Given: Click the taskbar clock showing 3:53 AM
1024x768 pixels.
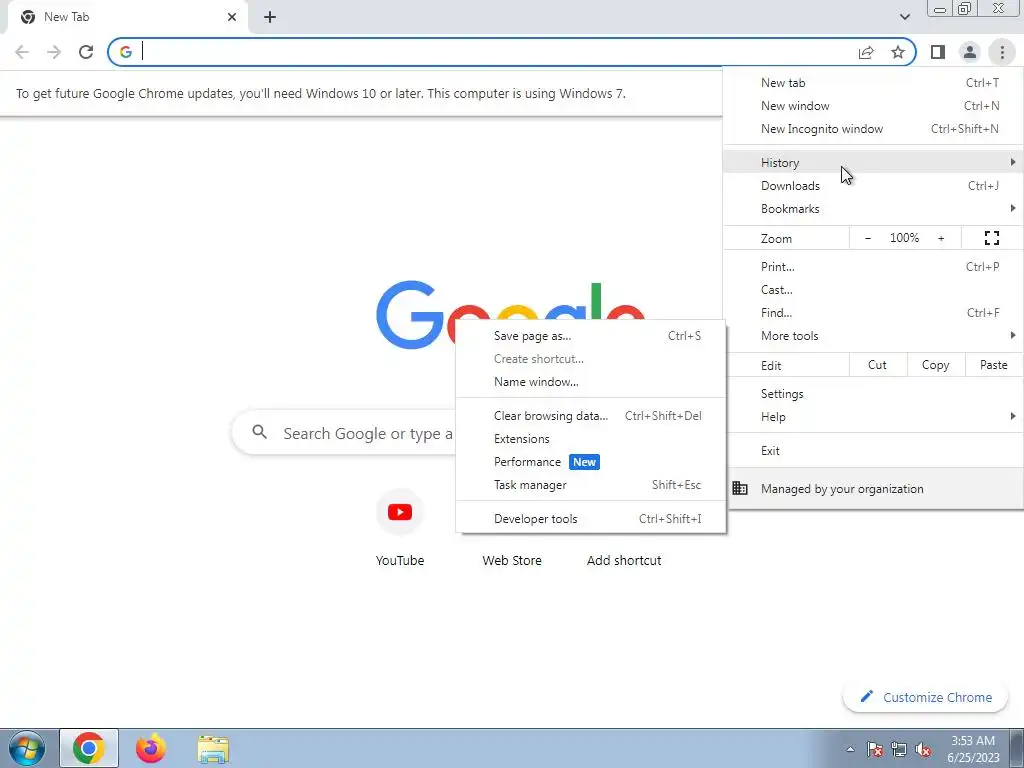Looking at the screenshot, I should pos(973,749).
